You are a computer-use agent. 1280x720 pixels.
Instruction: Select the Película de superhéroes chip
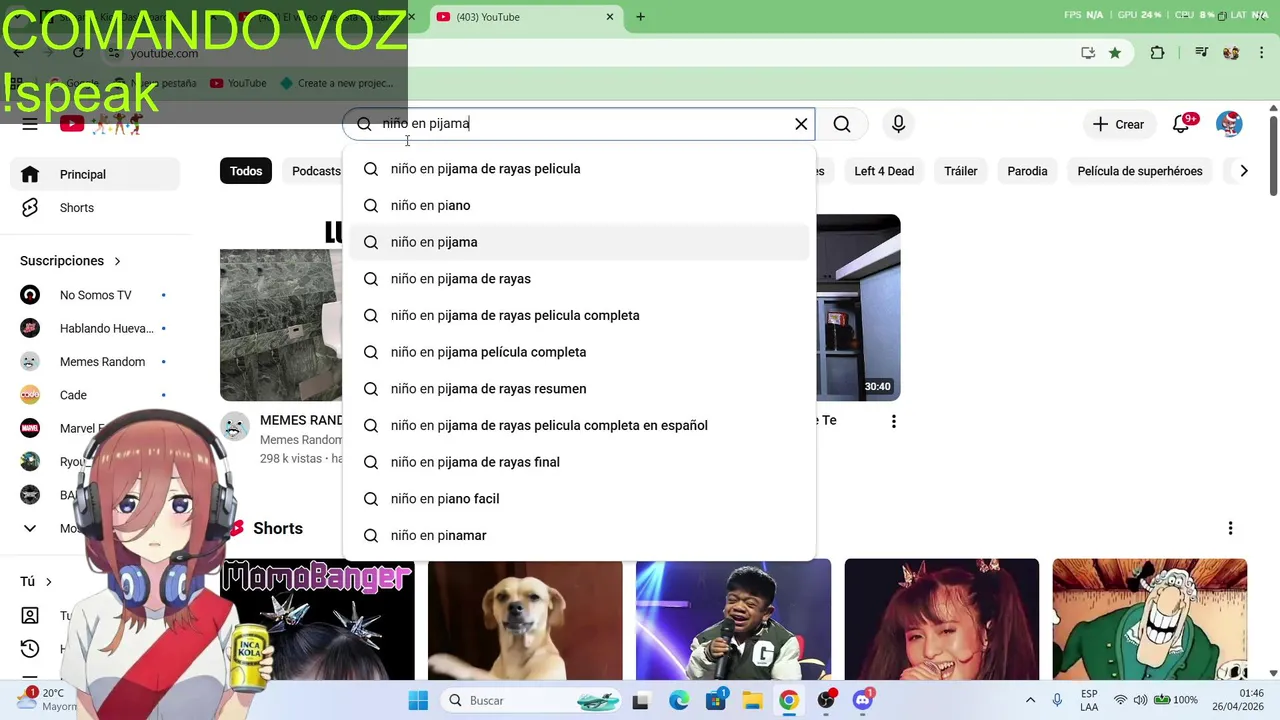[1140, 171]
